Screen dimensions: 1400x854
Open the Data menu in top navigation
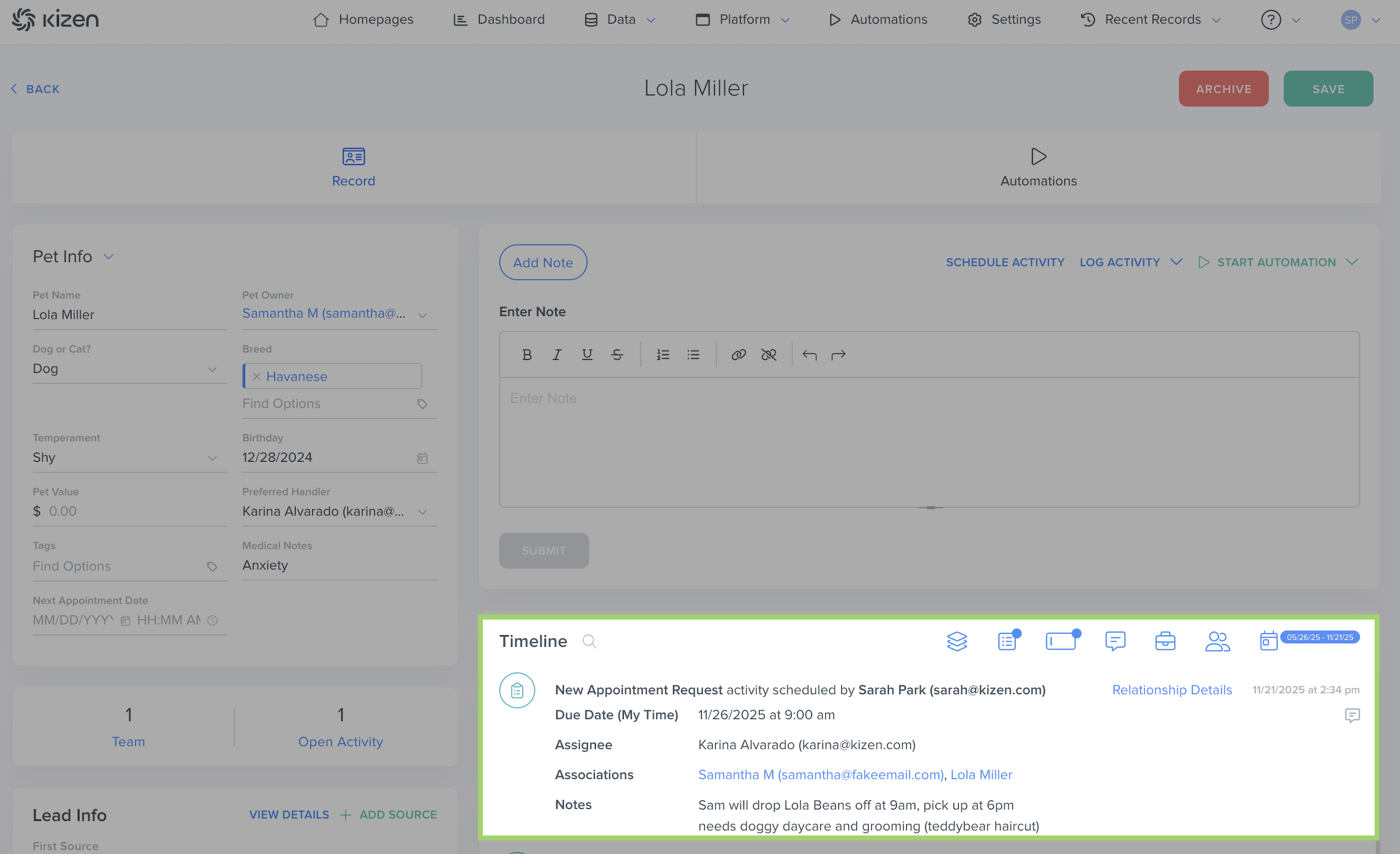point(621,19)
